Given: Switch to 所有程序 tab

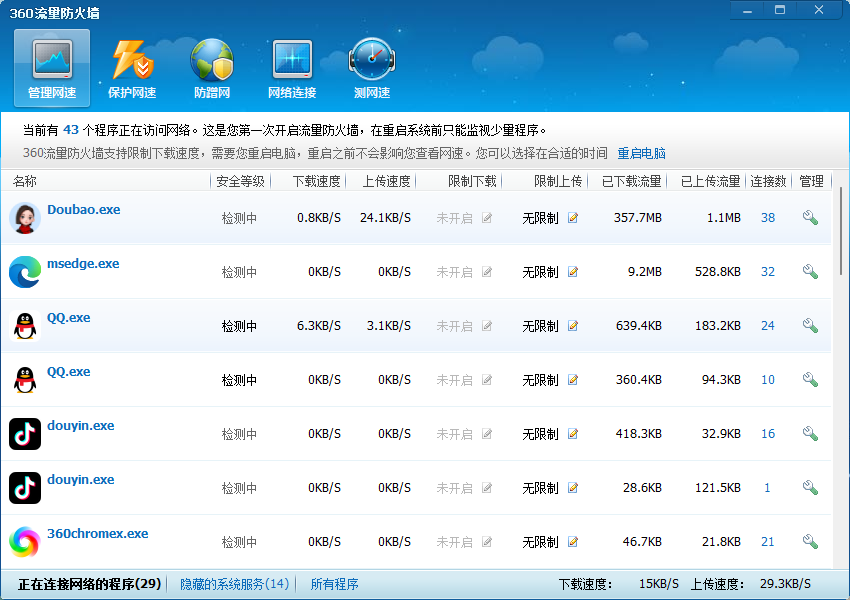Looking at the screenshot, I should 334,584.
